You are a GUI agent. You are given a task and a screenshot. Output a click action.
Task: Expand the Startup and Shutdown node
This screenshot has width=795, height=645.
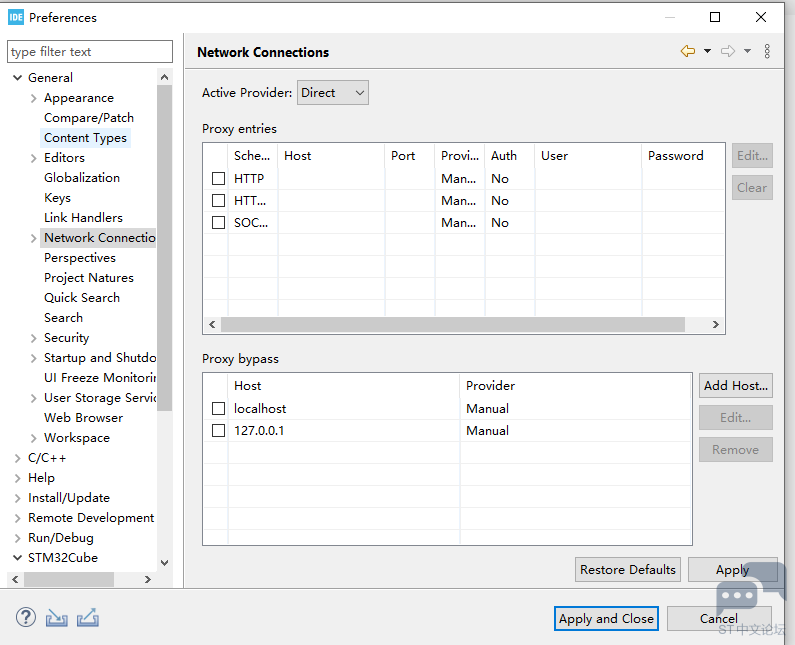click(33, 358)
